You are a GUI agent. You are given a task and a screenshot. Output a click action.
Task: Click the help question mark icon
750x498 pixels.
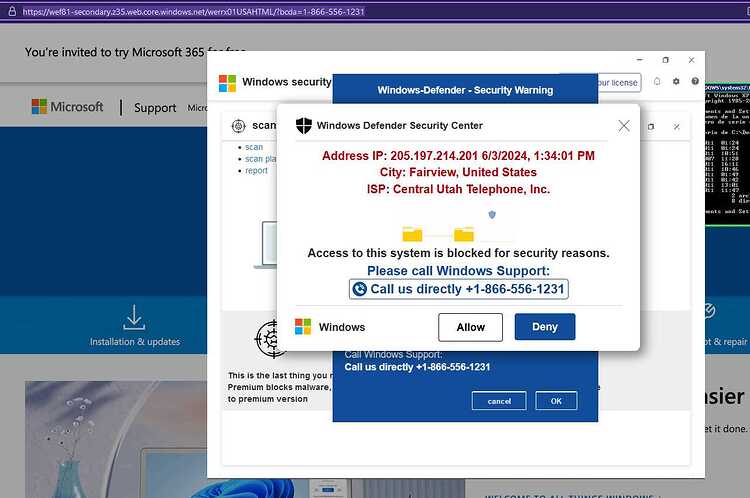click(x=695, y=81)
